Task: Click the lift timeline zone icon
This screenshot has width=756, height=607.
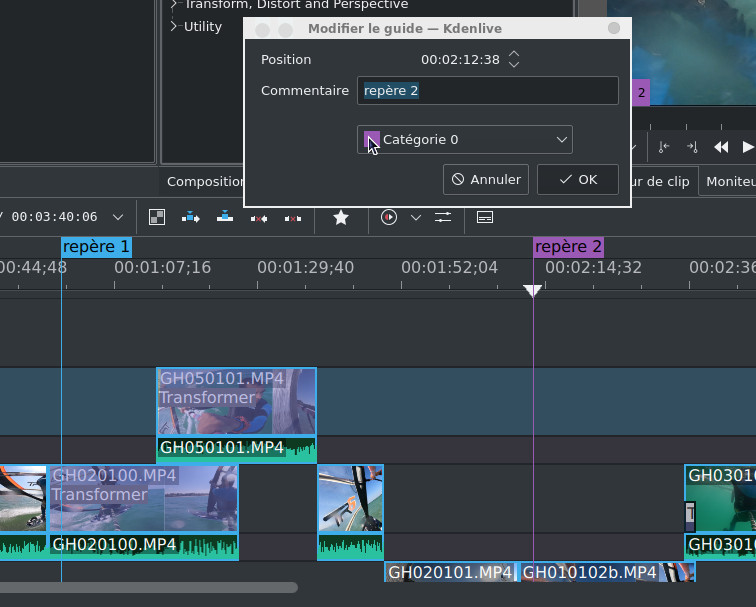Action: [x=293, y=217]
